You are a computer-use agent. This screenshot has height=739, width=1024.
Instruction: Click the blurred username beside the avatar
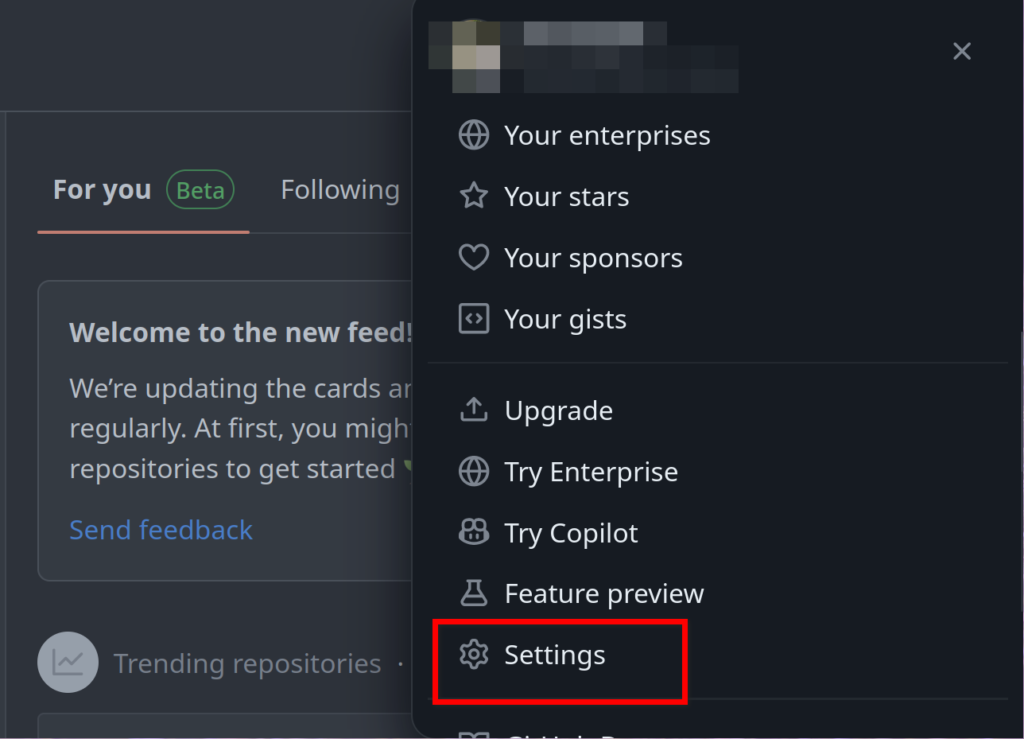(x=620, y=57)
